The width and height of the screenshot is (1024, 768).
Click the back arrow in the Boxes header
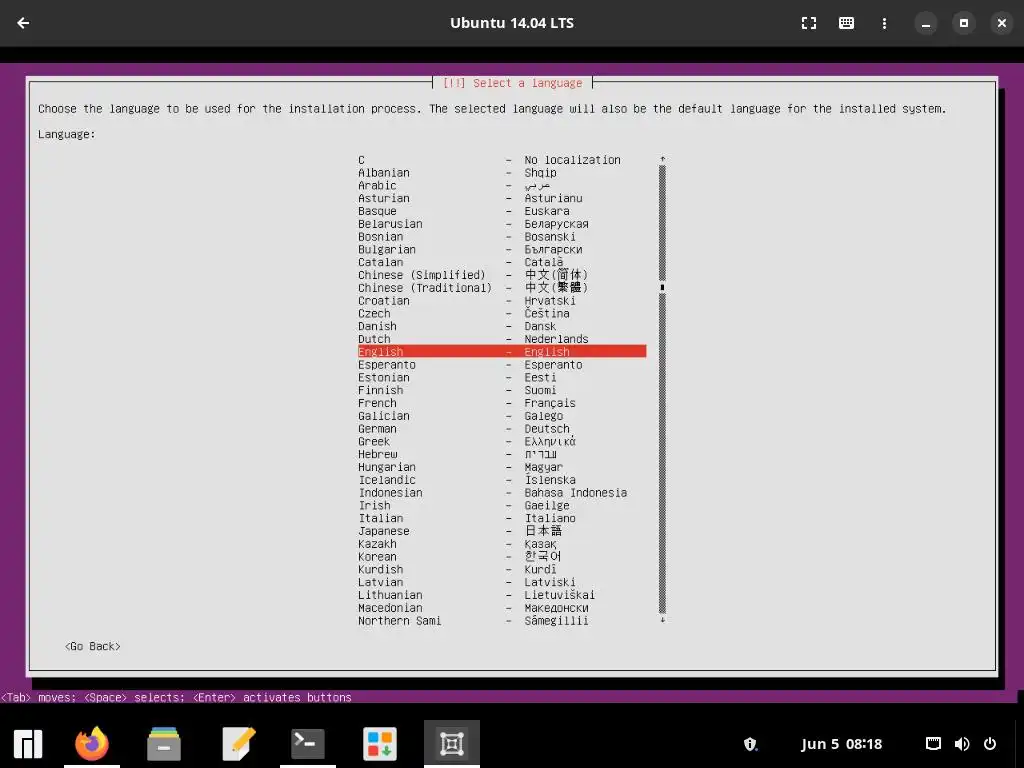click(x=24, y=23)
